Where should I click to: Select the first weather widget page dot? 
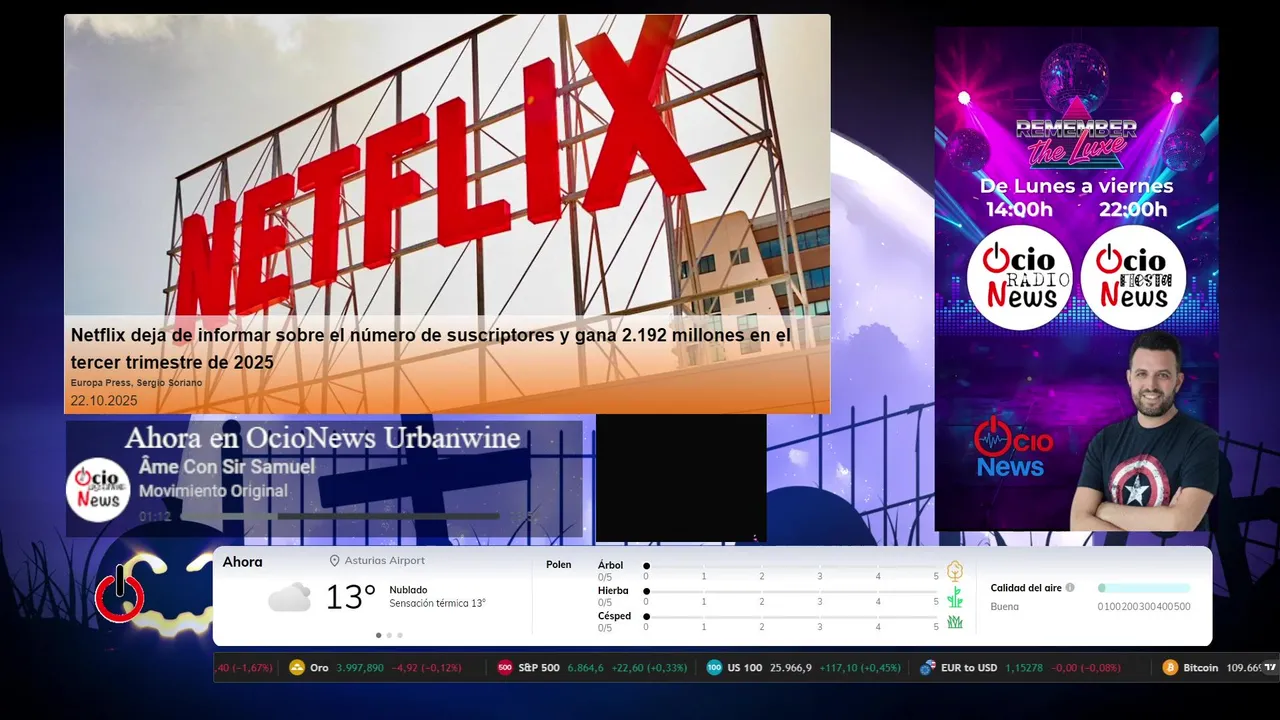[x=378, y=635]
